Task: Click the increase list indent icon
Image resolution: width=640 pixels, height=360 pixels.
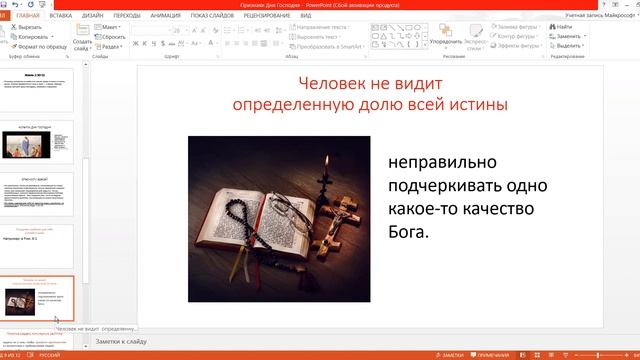Action: (267, 31)
